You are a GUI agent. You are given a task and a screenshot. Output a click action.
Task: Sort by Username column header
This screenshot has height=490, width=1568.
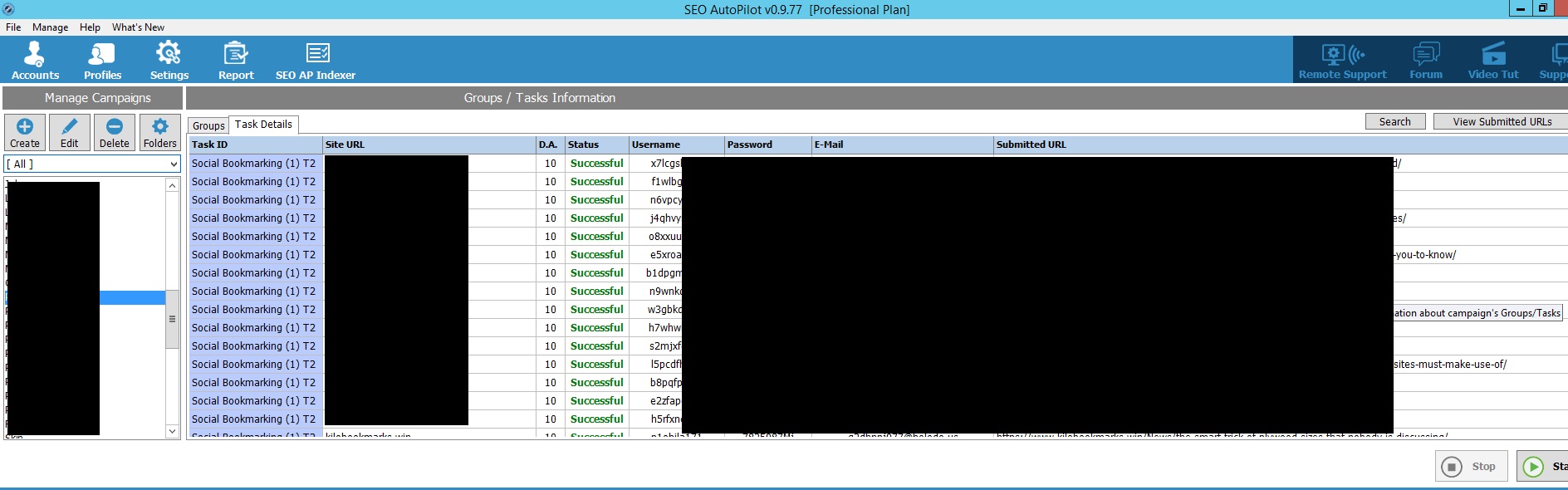tap(676, 145)
